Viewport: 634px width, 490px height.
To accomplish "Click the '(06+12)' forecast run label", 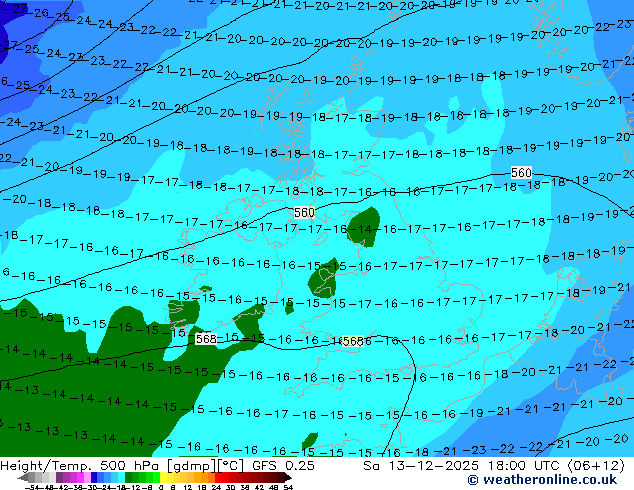I will [x=596, y=465].
